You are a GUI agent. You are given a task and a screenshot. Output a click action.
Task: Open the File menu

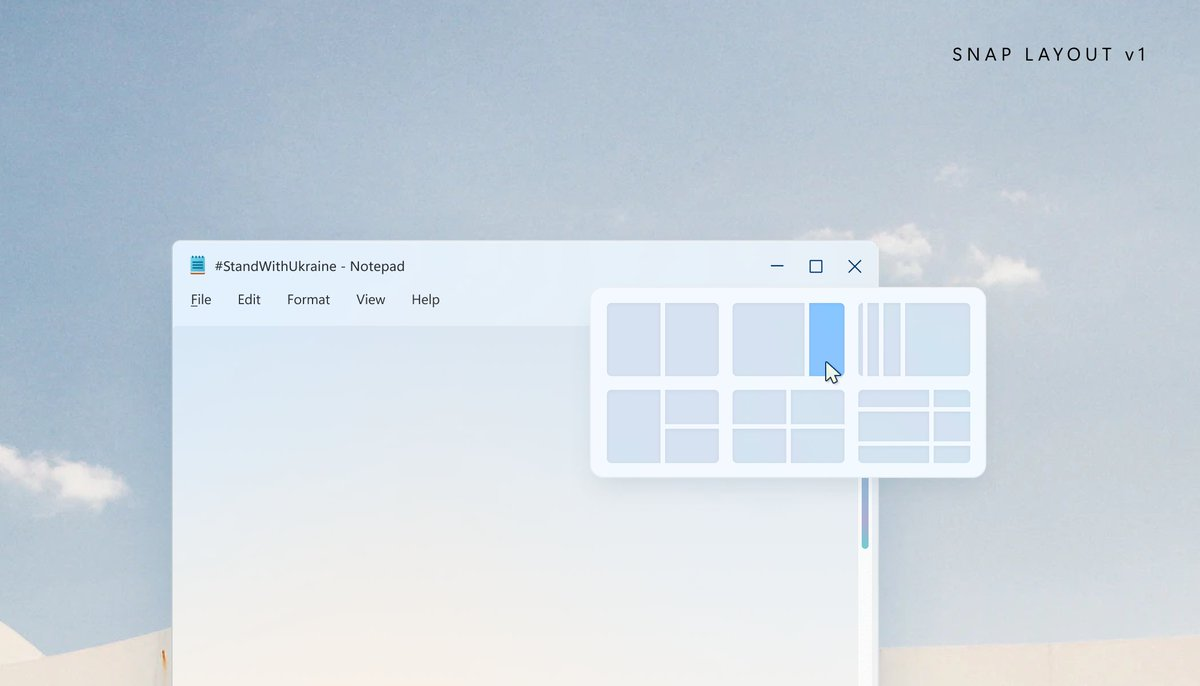(201, 300)
